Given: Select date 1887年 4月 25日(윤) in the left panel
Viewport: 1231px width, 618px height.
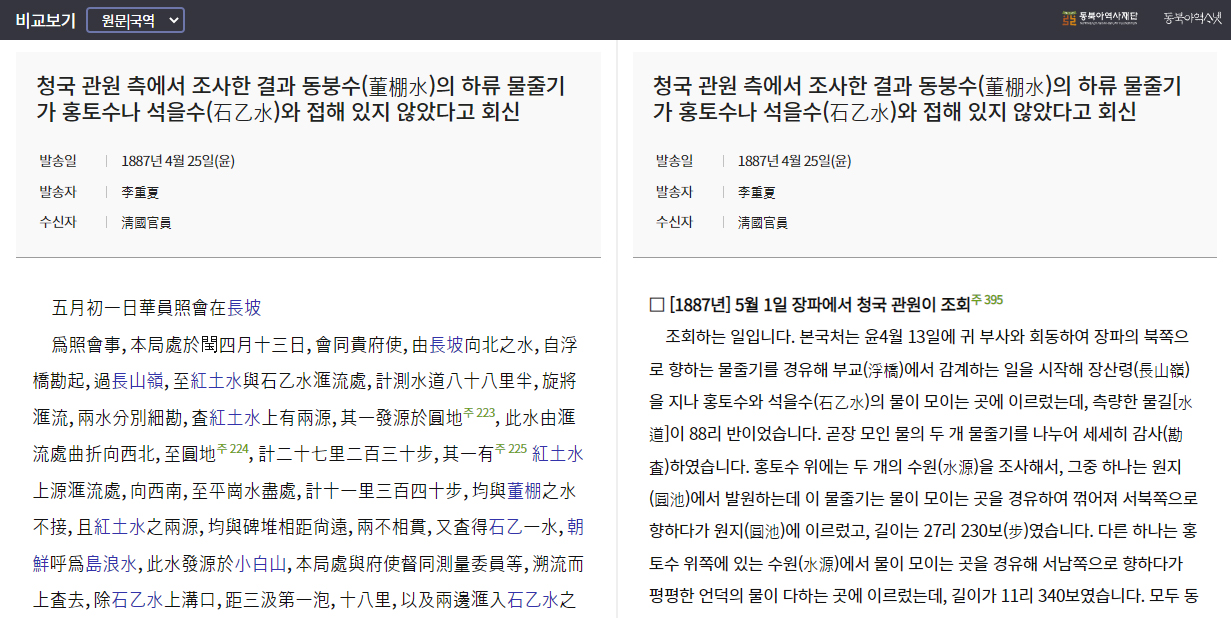Looking at the screenshot, I should coord(178,161).
